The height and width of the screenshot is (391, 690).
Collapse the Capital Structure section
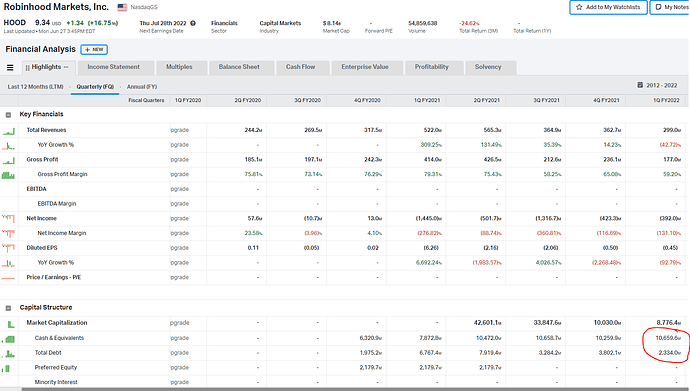click(8, 308)
